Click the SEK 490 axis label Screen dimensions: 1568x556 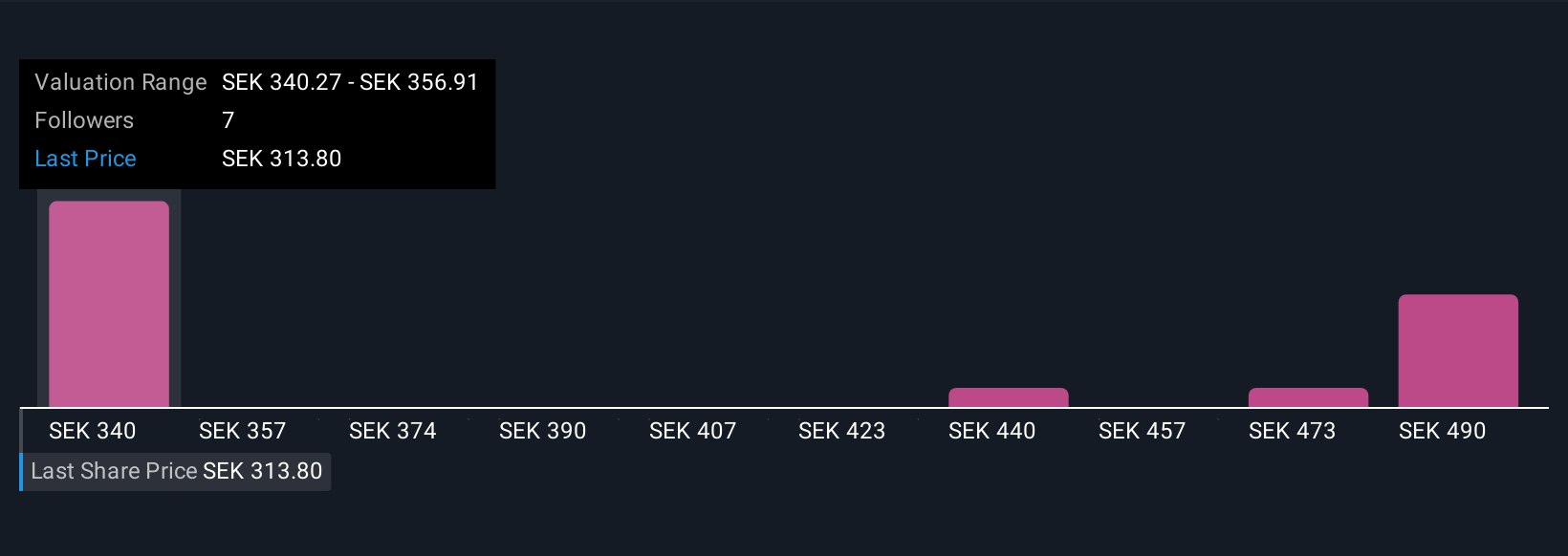point(1443,431)
